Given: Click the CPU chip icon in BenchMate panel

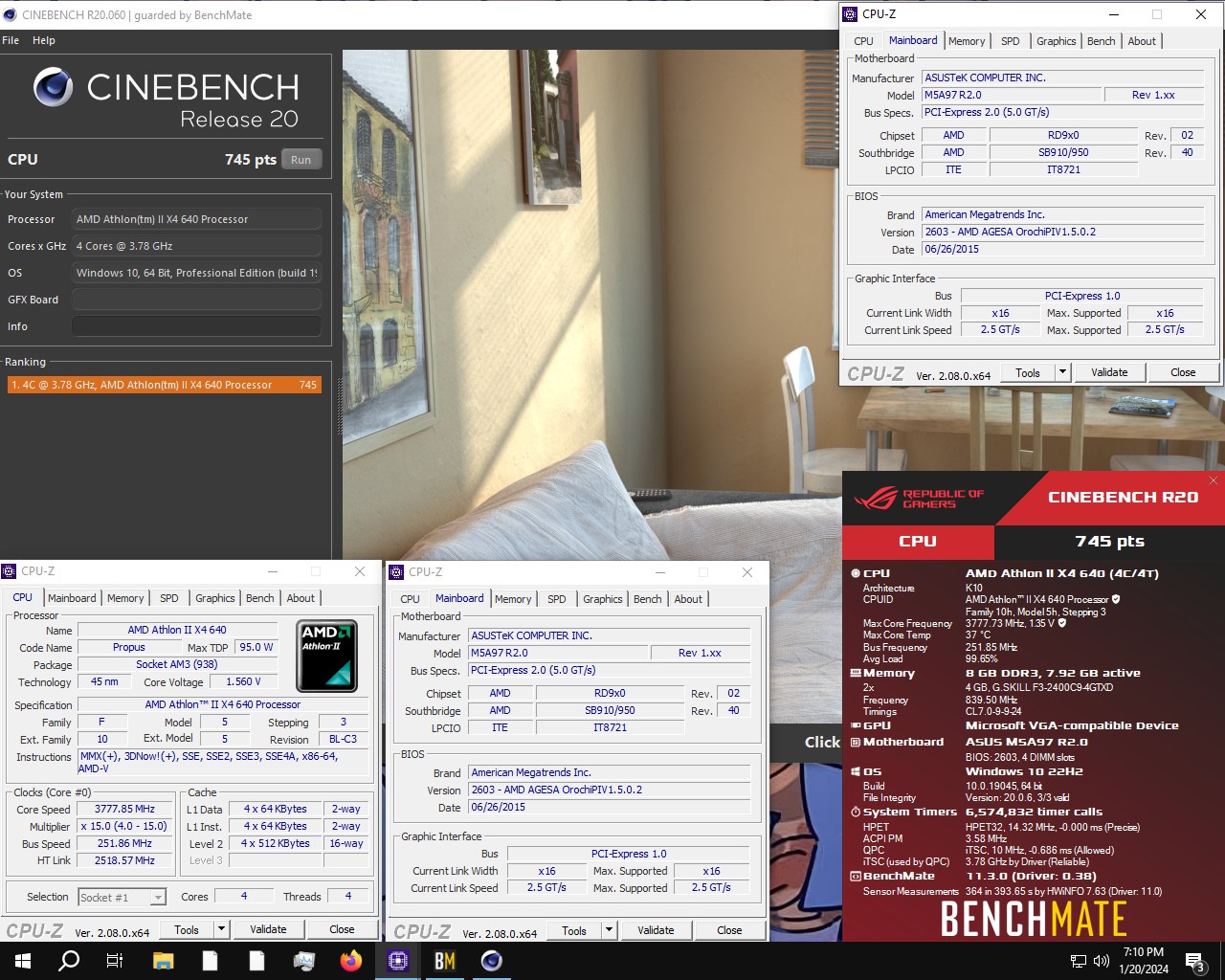Looking at the screenshot, I should click(x=855, y=573).
